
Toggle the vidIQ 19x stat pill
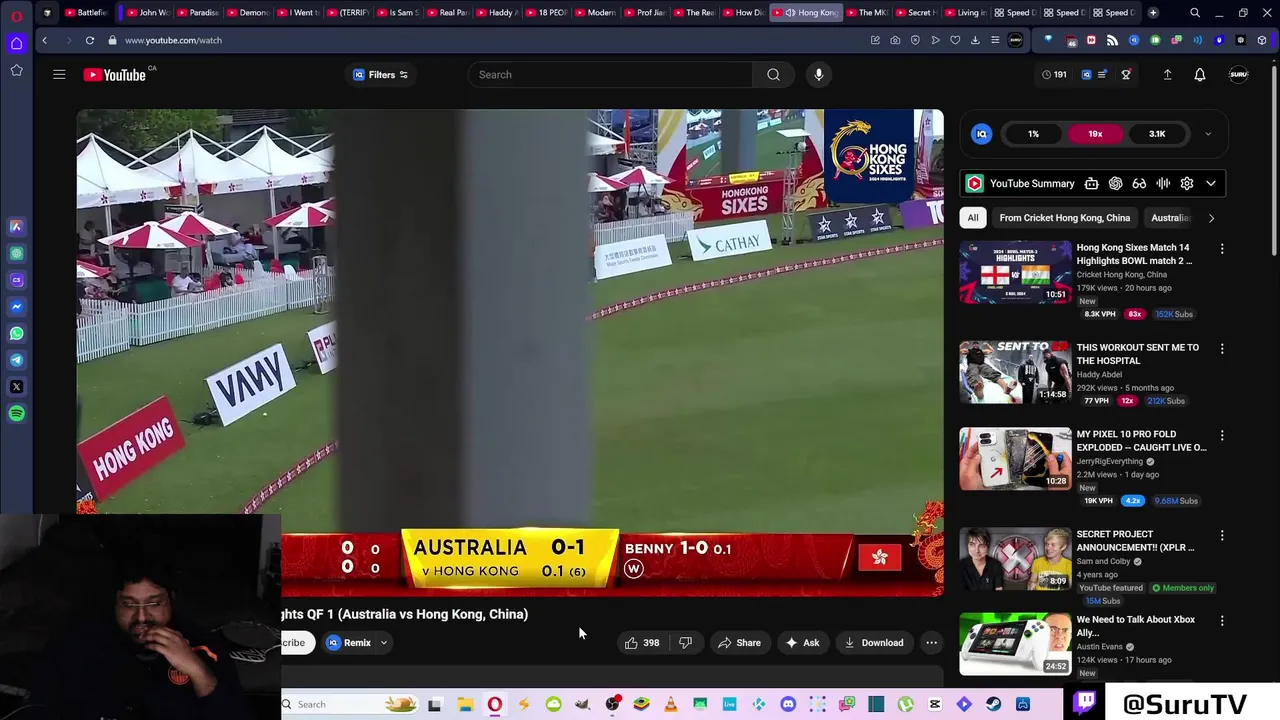(x=1095, y=134)
